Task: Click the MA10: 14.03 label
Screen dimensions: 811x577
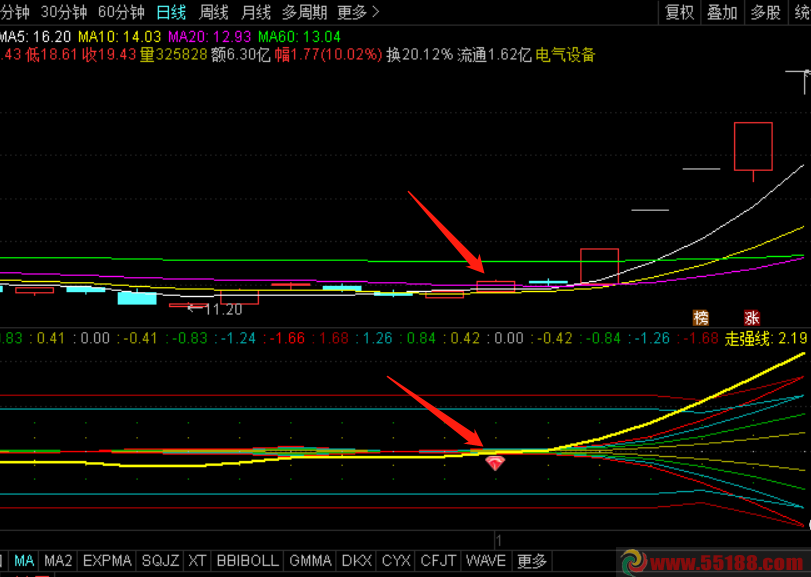Action: click(x=119, y=37)
